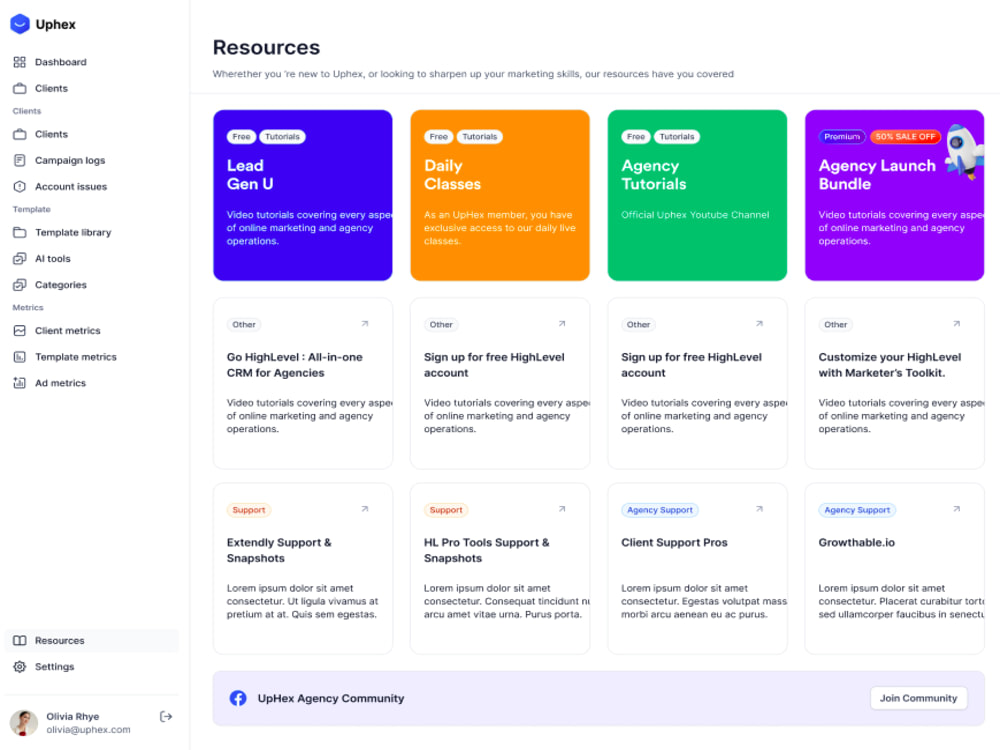The height and width of the screenshot is (750, 1000).
Task: Click 'Extendly Support & Snapshots' title
Action: click(x=279, y=550)
